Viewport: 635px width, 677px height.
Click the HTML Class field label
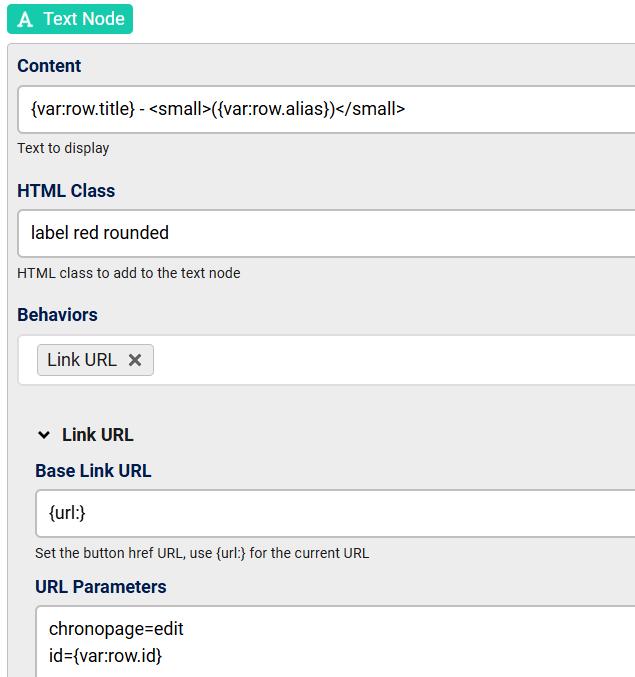click(x=66, y=191)
